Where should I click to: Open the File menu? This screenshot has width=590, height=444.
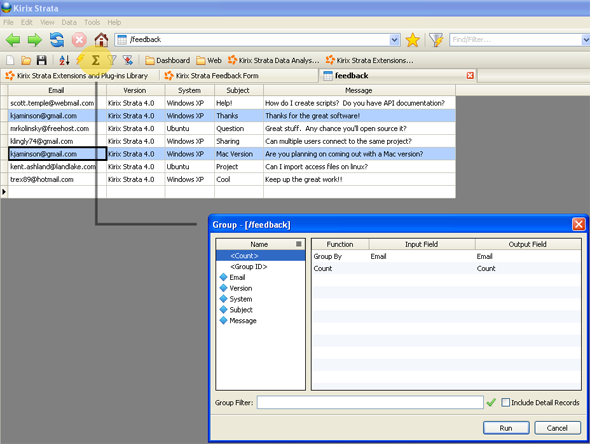(8, 22)
